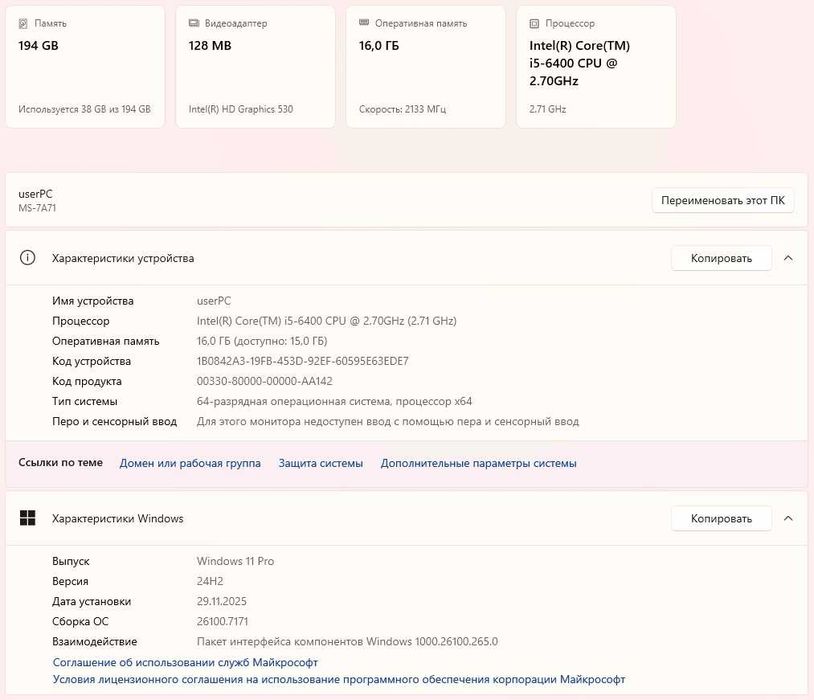The height and width of the screenshot is (700, 814).
Task: Select the install date 29.11.2025
Action: 222,601
